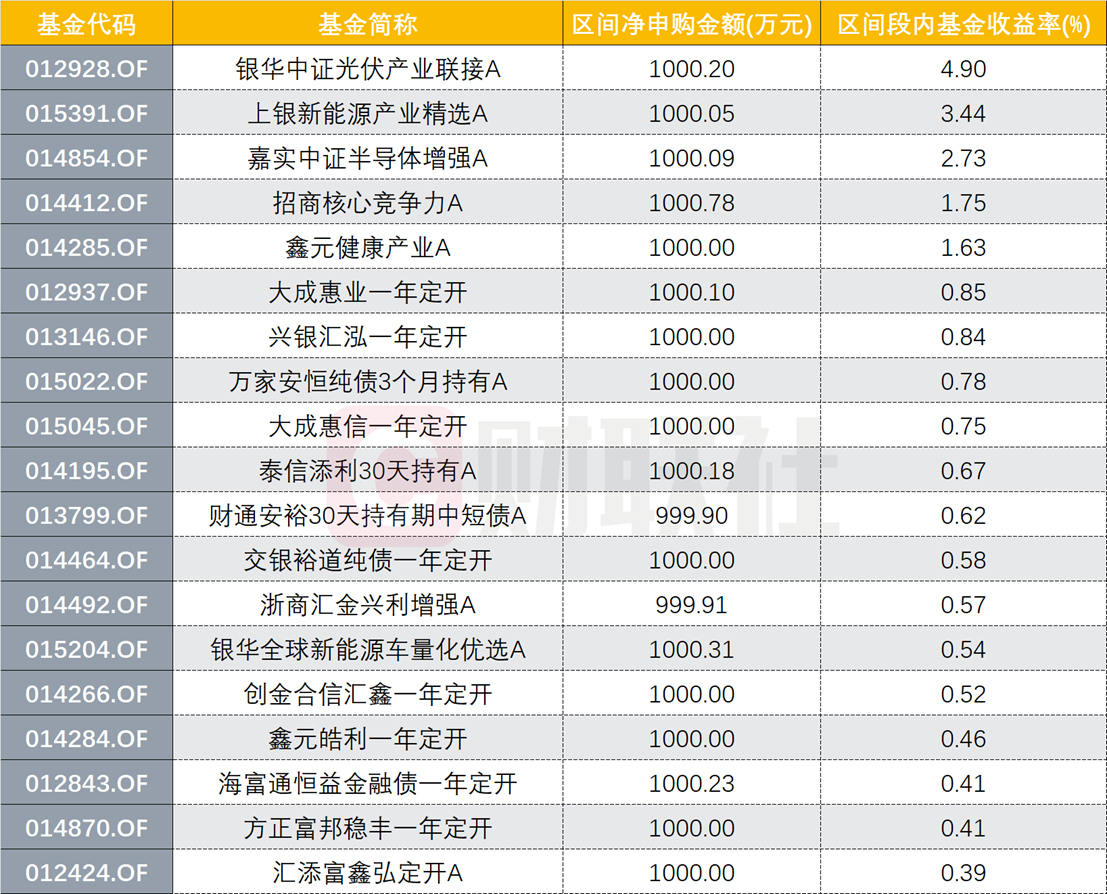Click the 基金简称 column header

tap(368, 25)
